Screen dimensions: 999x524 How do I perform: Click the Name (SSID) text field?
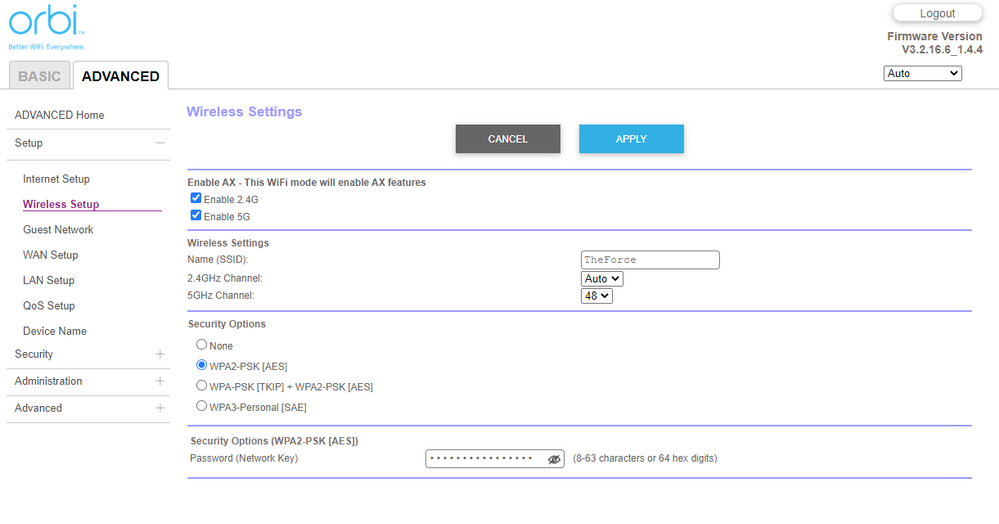pyautogui.click(x=650, y=260)
